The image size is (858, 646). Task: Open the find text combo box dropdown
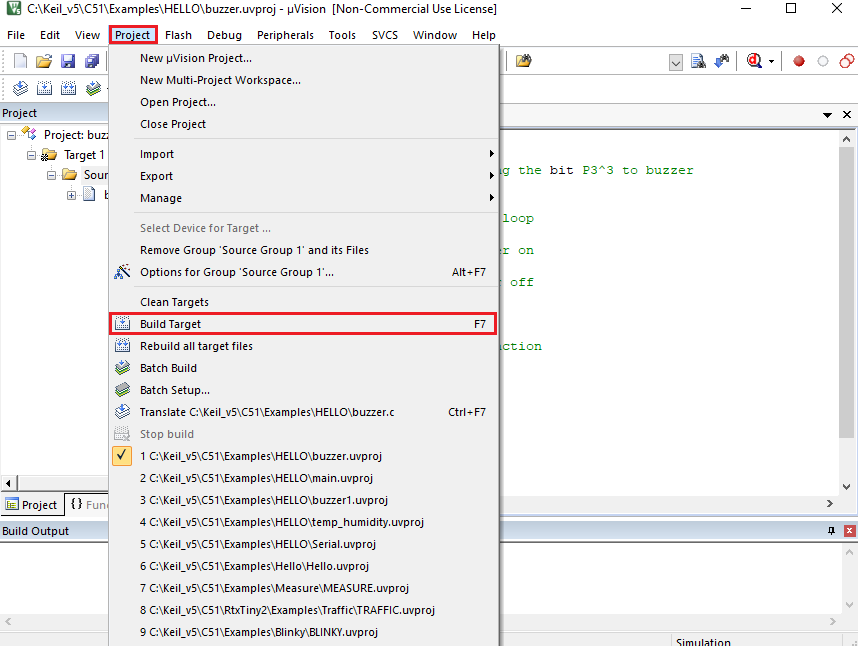click(x=676, y=62)
